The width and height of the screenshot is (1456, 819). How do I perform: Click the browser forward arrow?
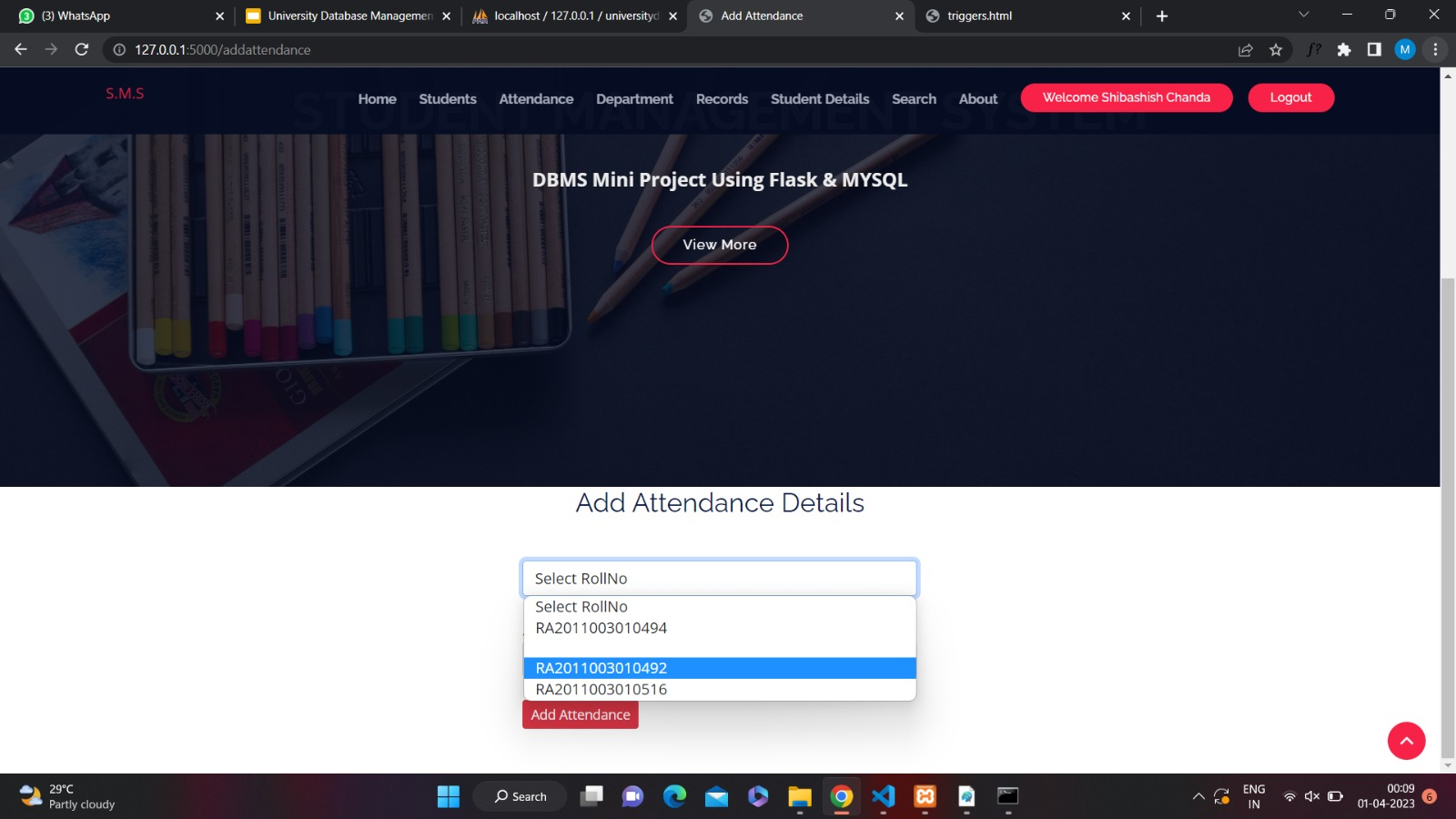[x=51, y=49]
